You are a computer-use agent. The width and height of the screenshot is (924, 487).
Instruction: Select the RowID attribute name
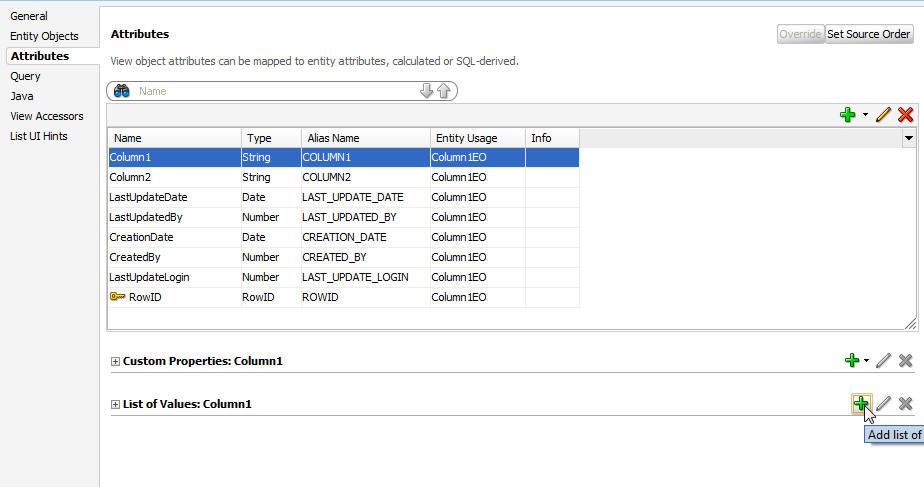click(145, 297)
